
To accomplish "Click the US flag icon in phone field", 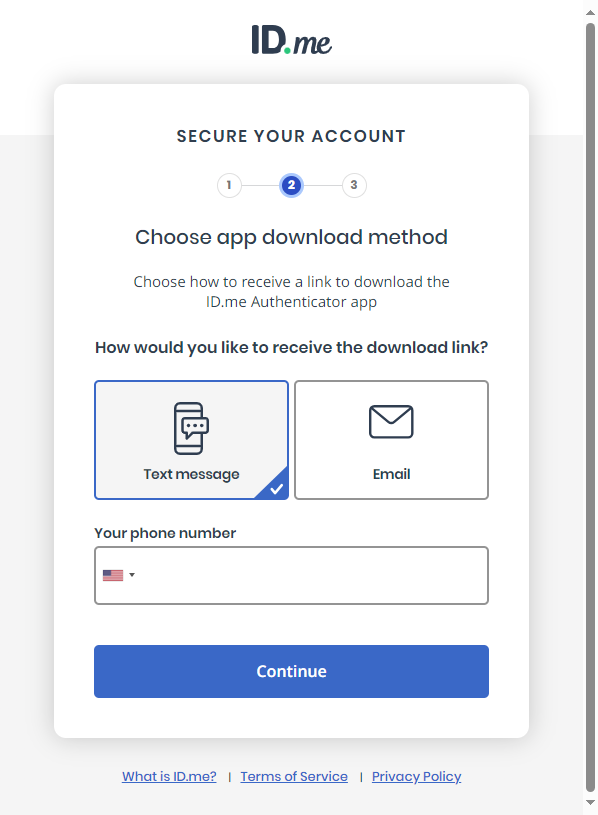I will pos(113,574).
